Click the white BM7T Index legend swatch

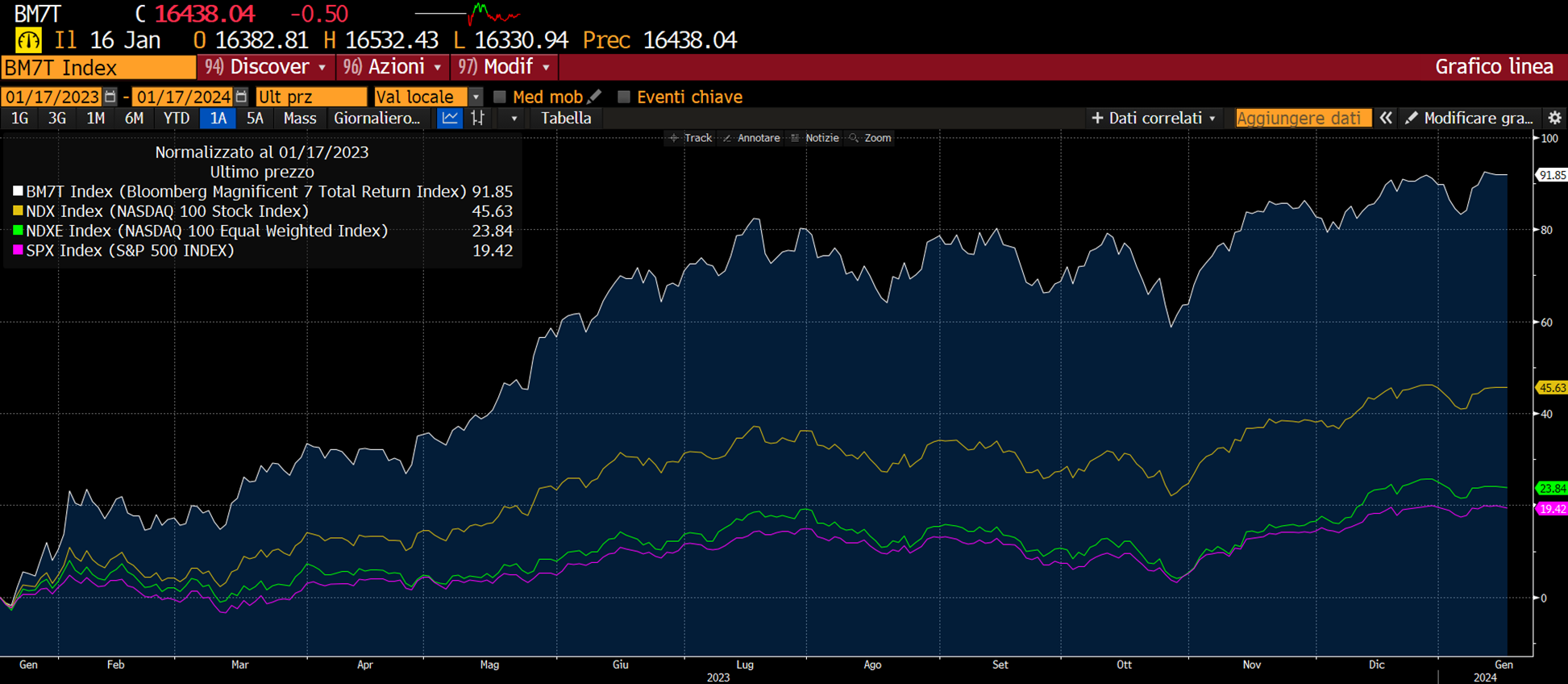click(18, 191)
